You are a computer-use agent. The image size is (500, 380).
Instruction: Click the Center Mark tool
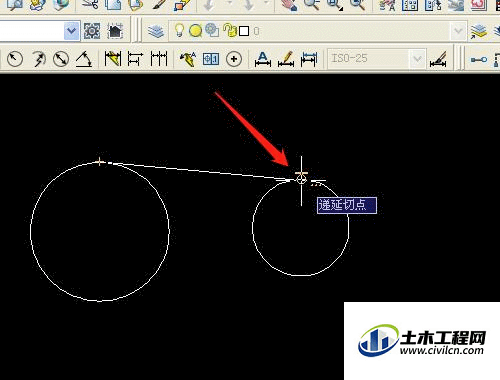pyautogui.click(x=234, y=59)
